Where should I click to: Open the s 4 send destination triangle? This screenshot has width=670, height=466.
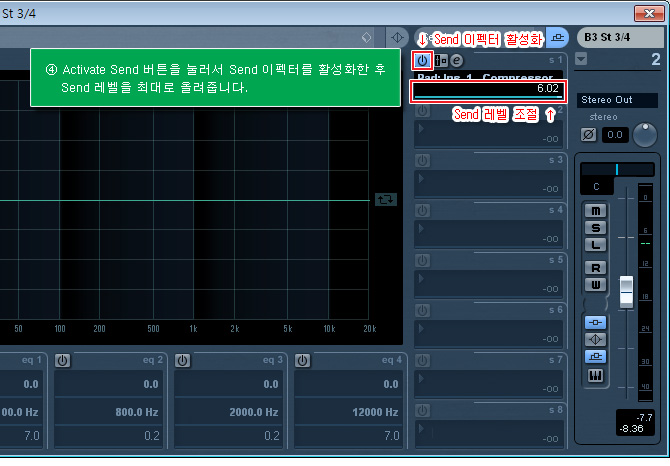click(421, 228)
